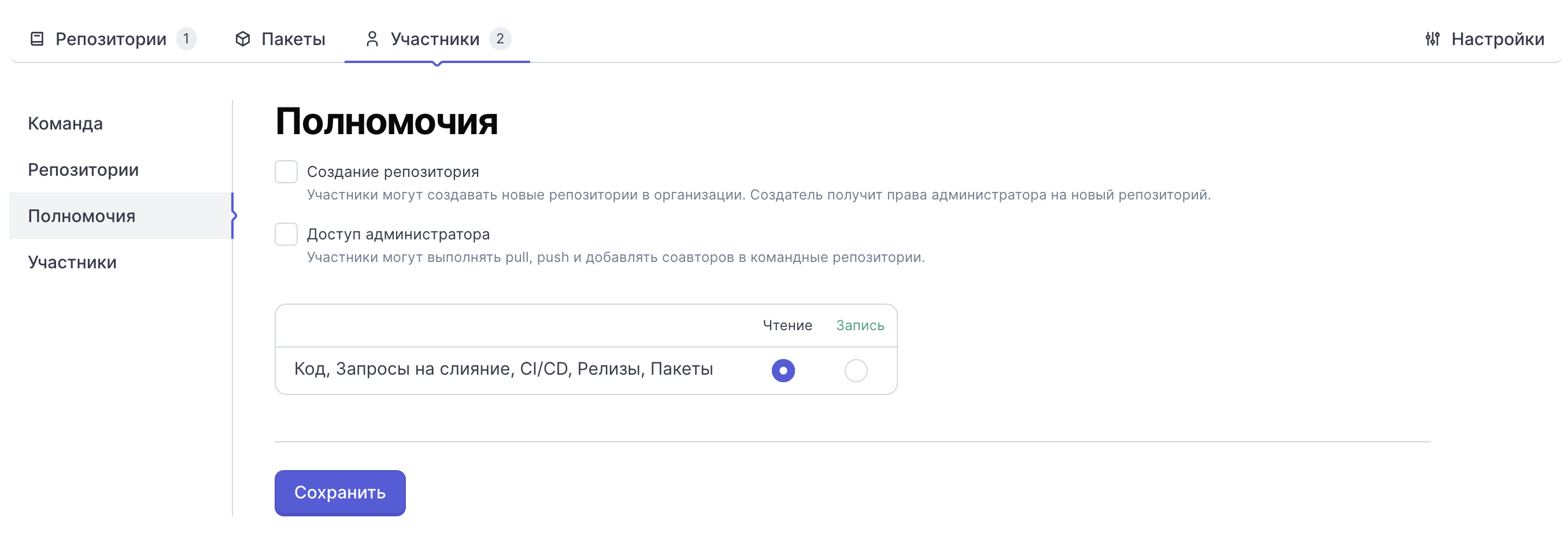
Task: Enable the Создание репозитория checkbox
Action: point(286,172)
